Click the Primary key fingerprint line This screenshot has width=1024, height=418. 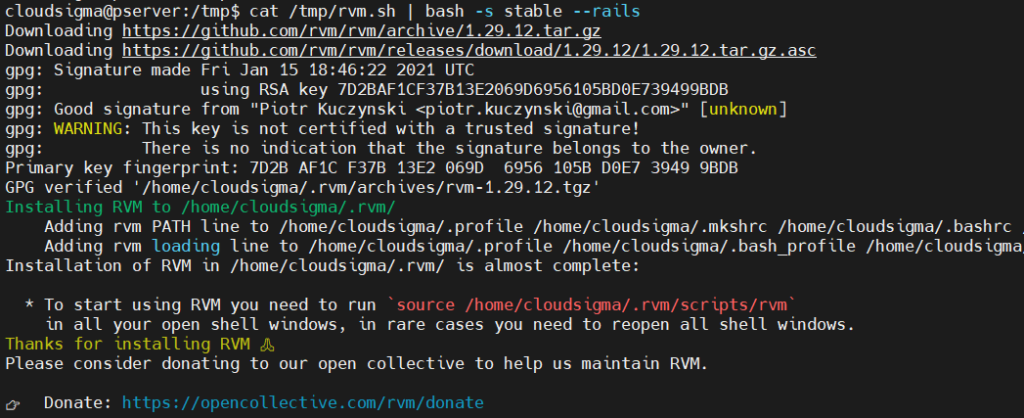[372, 168]
